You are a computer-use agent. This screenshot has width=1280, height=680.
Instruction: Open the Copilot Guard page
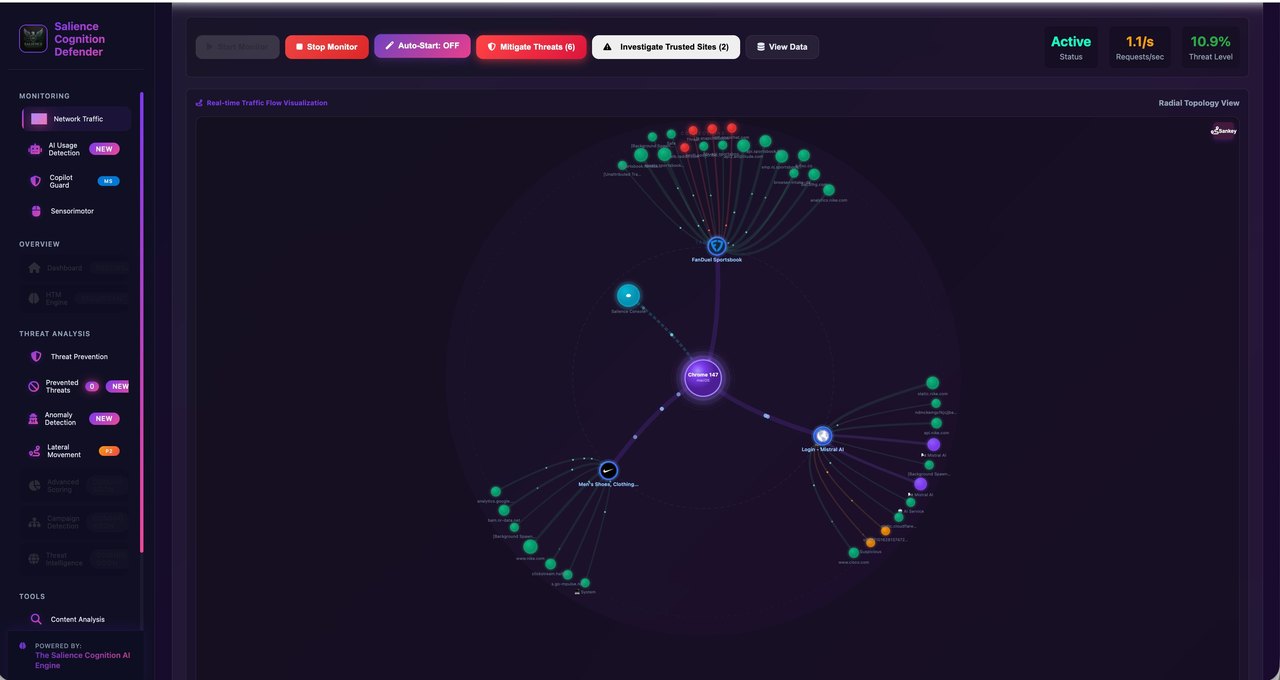pyautogui.click(x=74, y=181)
